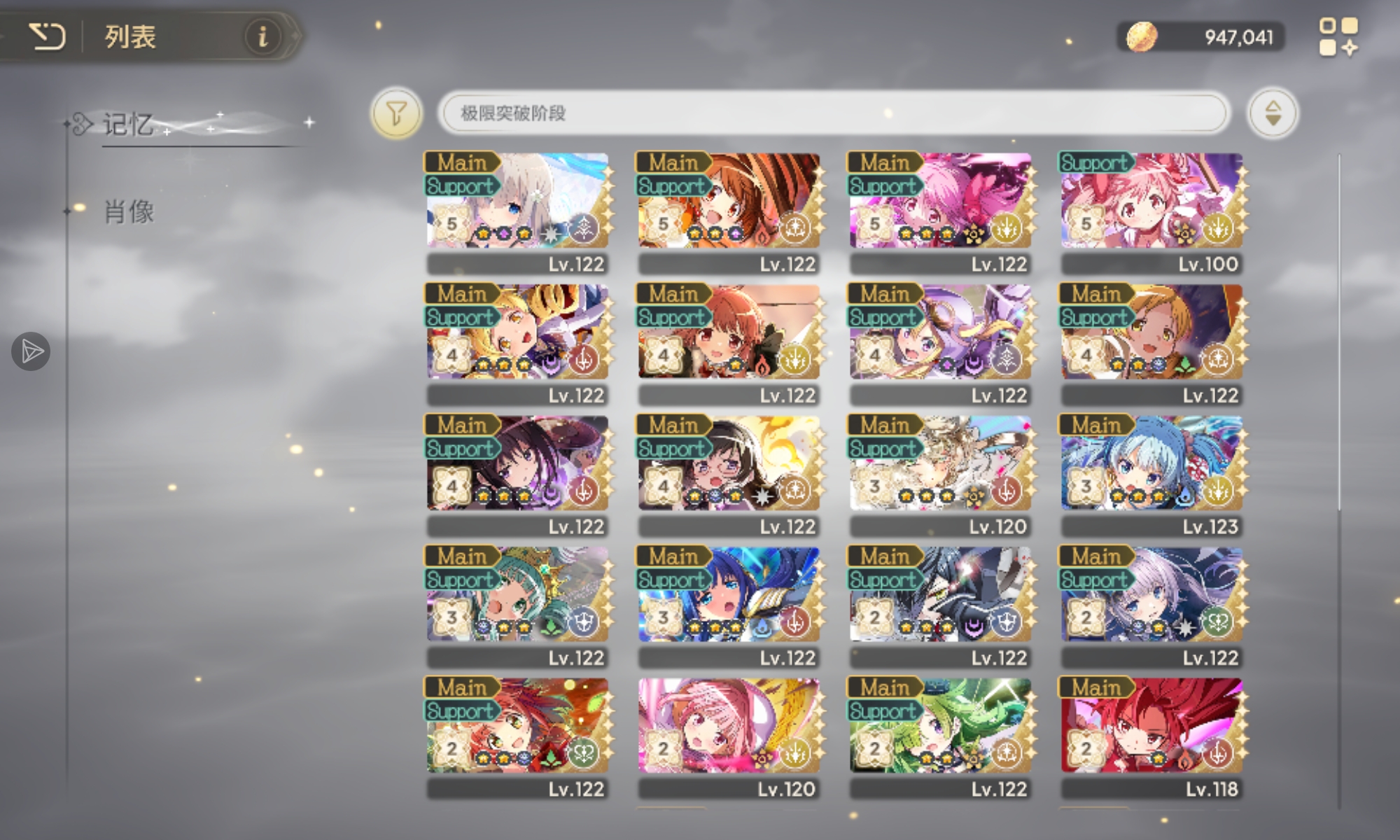Switch to the 肖像 tab
The height and width of the screenshot is (840, 1400).
[x=129, y=211]
